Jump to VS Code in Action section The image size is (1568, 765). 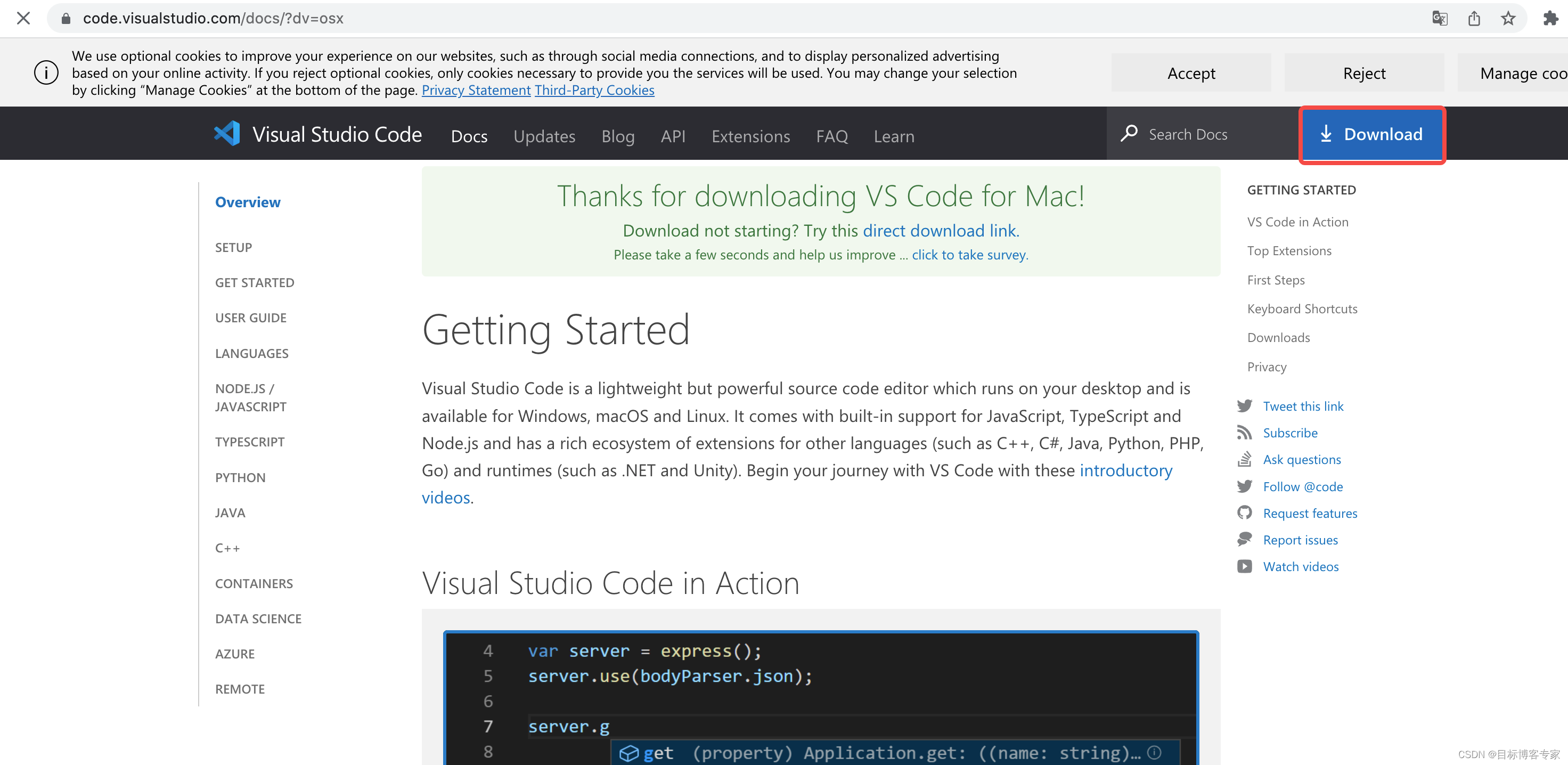1298,222
